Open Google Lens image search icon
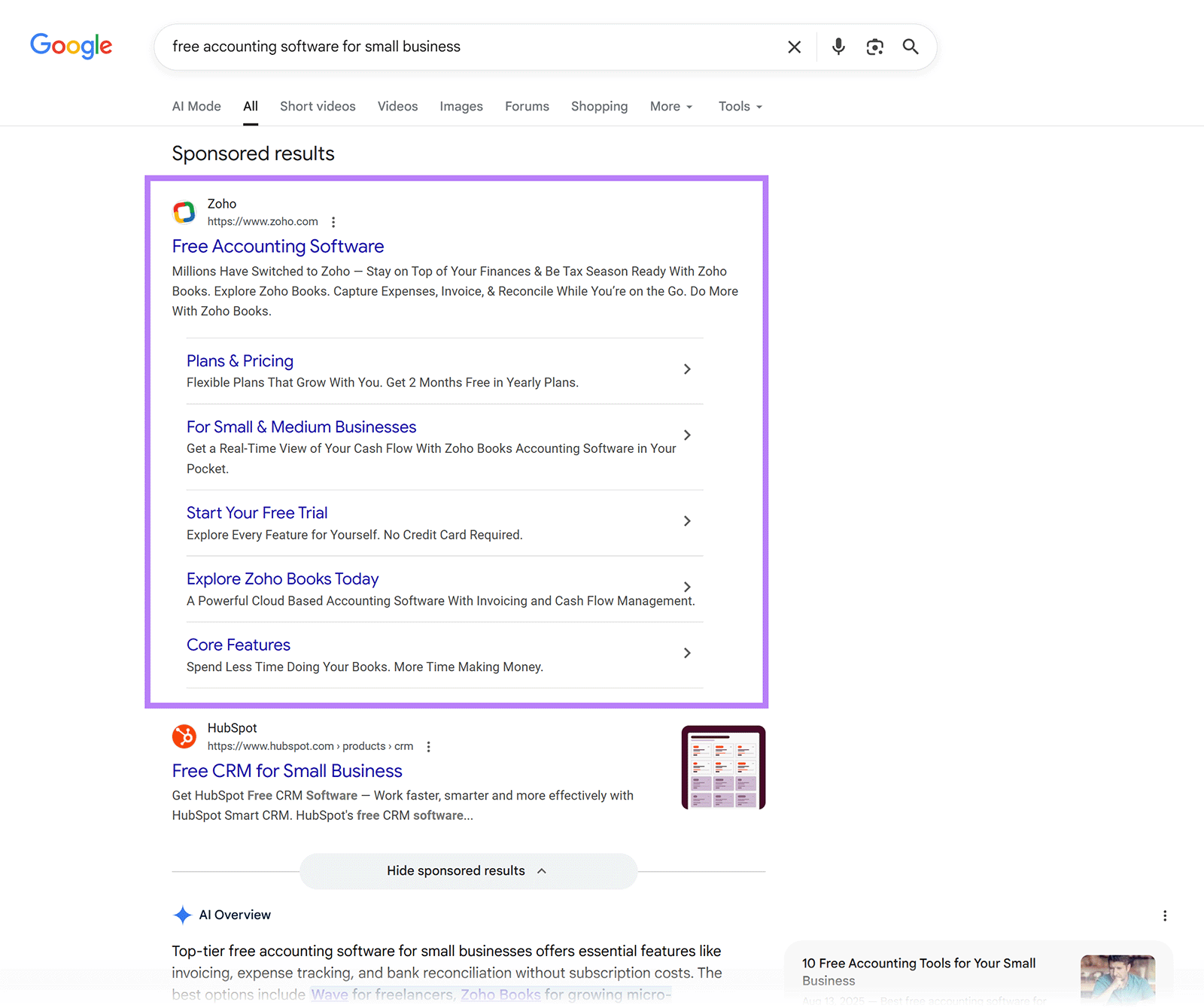 tap(874, 47)
